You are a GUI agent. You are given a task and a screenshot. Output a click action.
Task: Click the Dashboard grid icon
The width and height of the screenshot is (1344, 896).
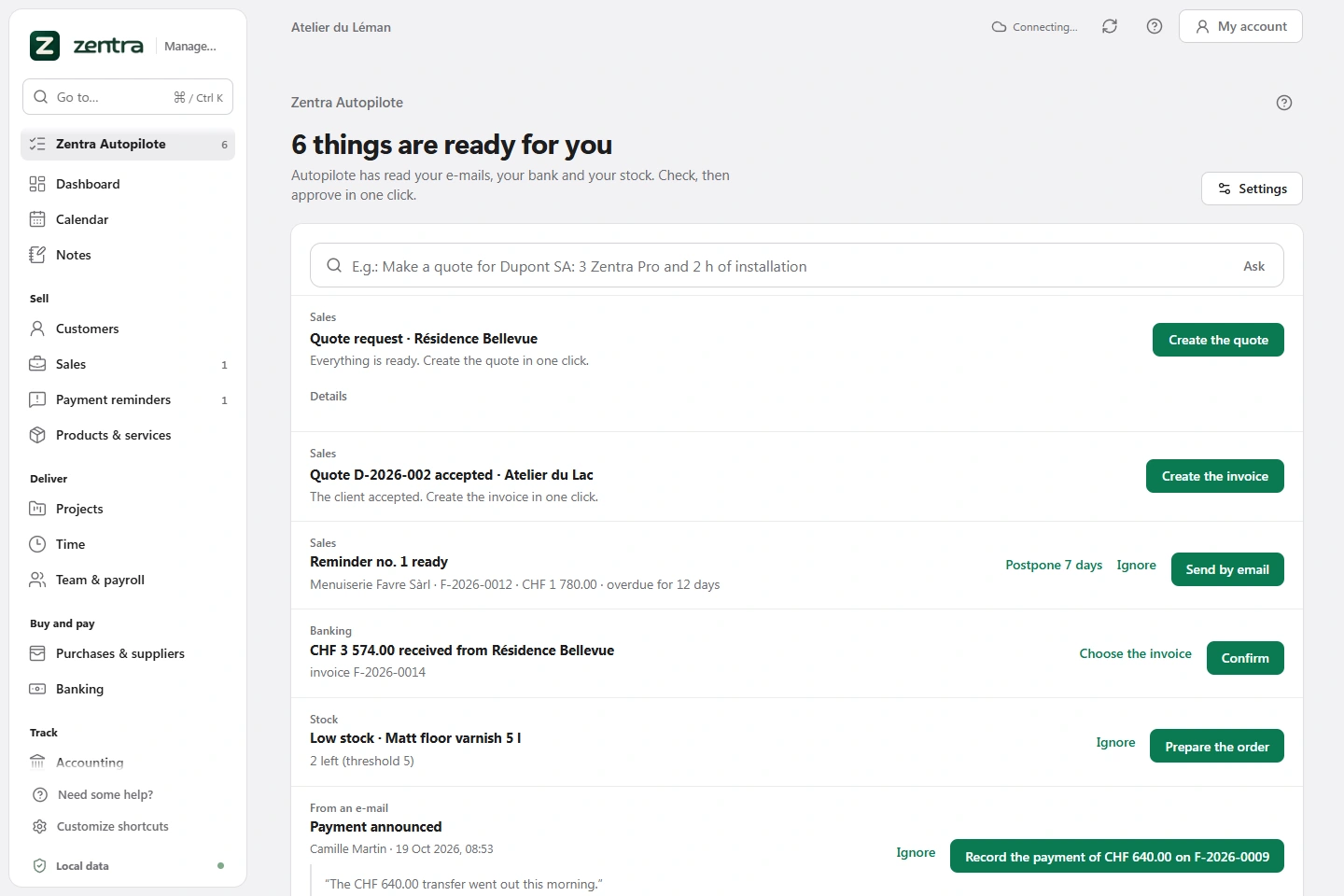pyautogui.click(x=37, y=184)
